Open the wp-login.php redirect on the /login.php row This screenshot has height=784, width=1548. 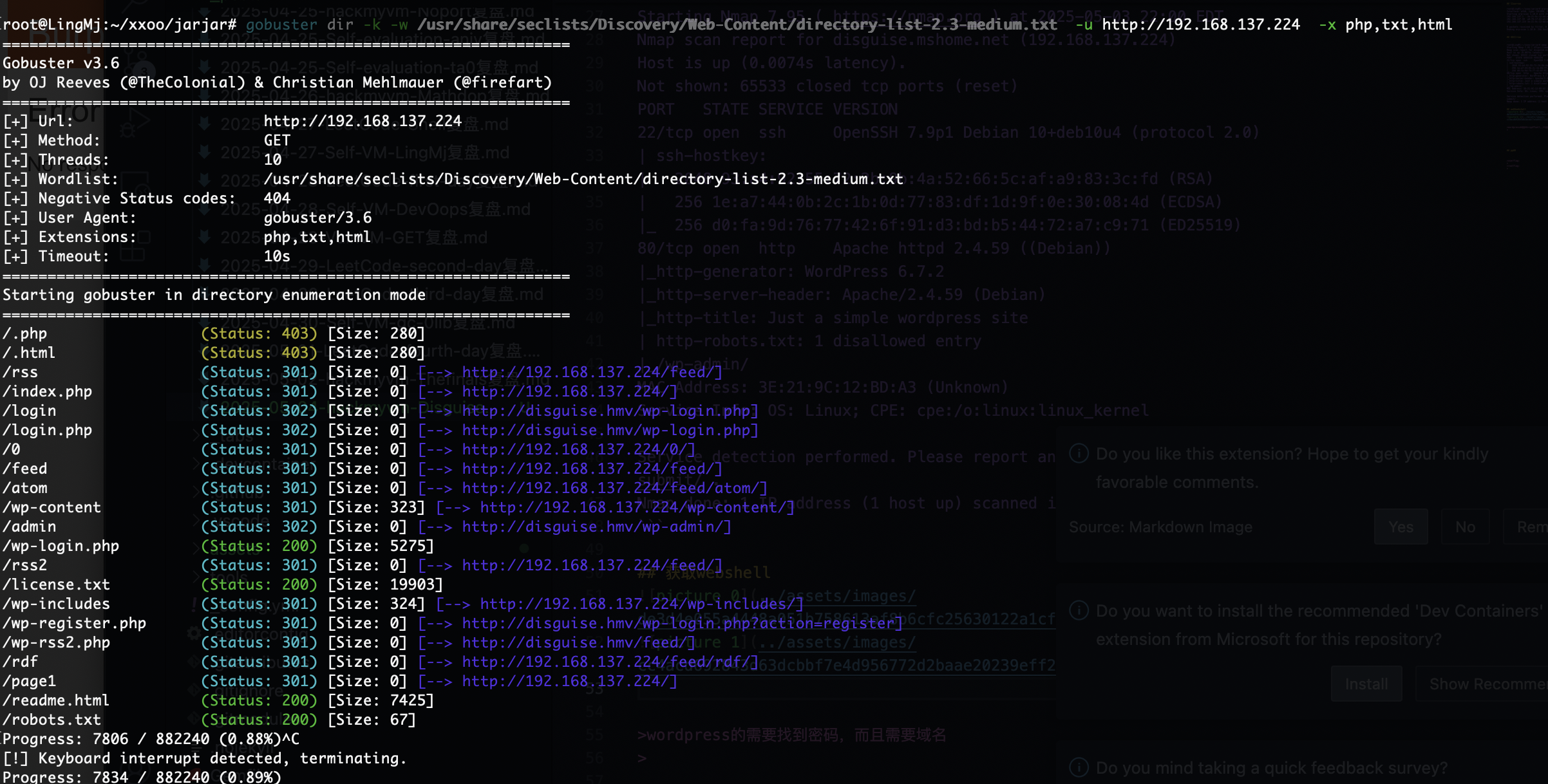coord(606,430)
